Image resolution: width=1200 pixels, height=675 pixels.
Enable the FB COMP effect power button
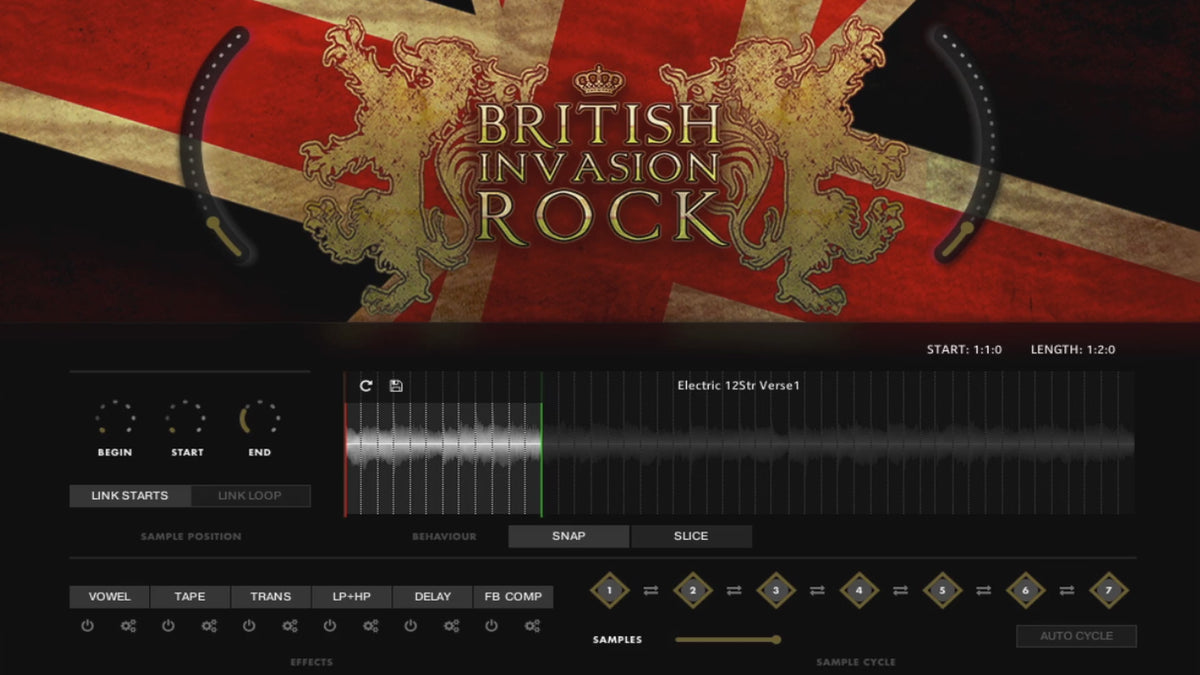(491, 626)
